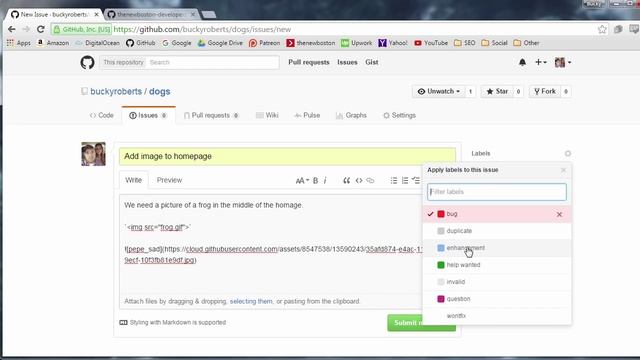
Task: Apply italic formatting in editor
Action: 325,180
